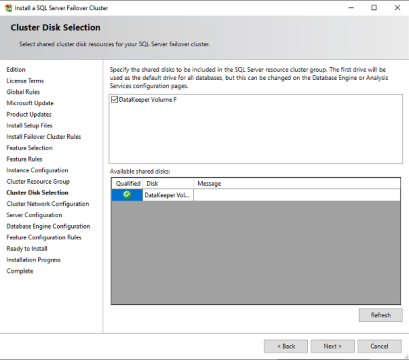Select the Database Engine Configuration step
The height and width of the screenshot is (360, 409).
click(x=48, y=226)
